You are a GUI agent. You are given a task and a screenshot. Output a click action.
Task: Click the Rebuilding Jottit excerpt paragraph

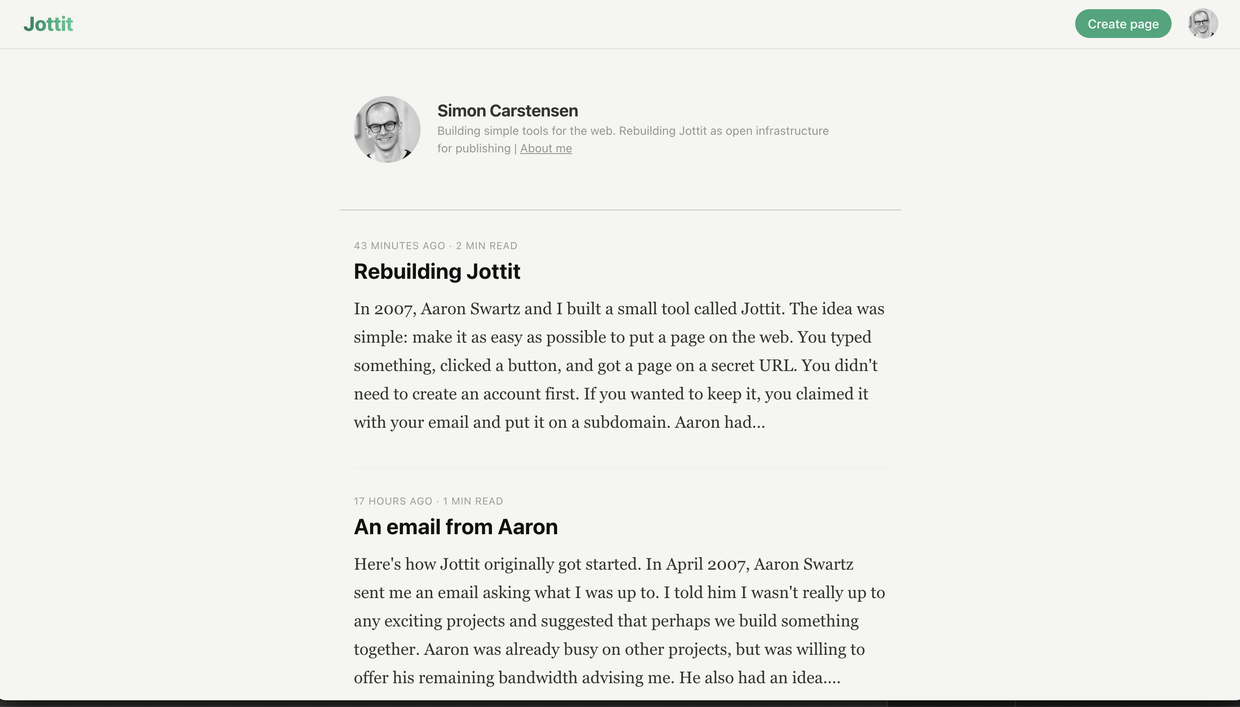tap(619, 365)
